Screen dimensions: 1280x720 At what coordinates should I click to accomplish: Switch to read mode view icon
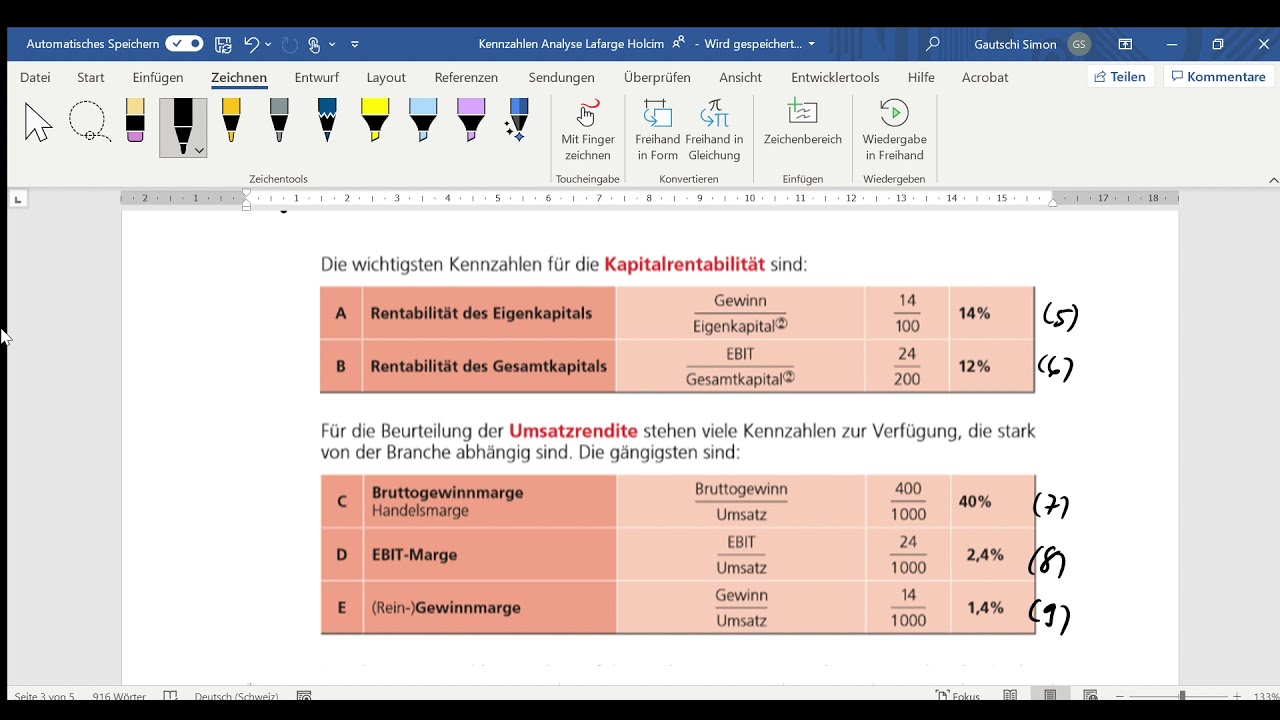pos(1011,696)
